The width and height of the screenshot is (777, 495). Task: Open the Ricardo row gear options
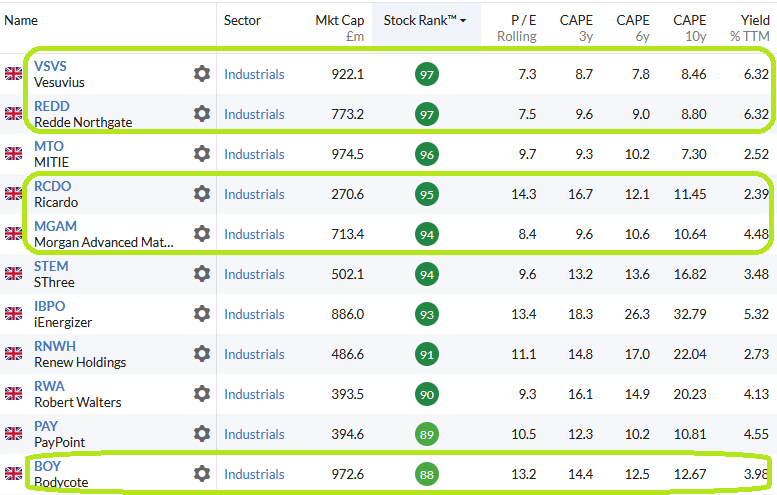pos(202,194)
